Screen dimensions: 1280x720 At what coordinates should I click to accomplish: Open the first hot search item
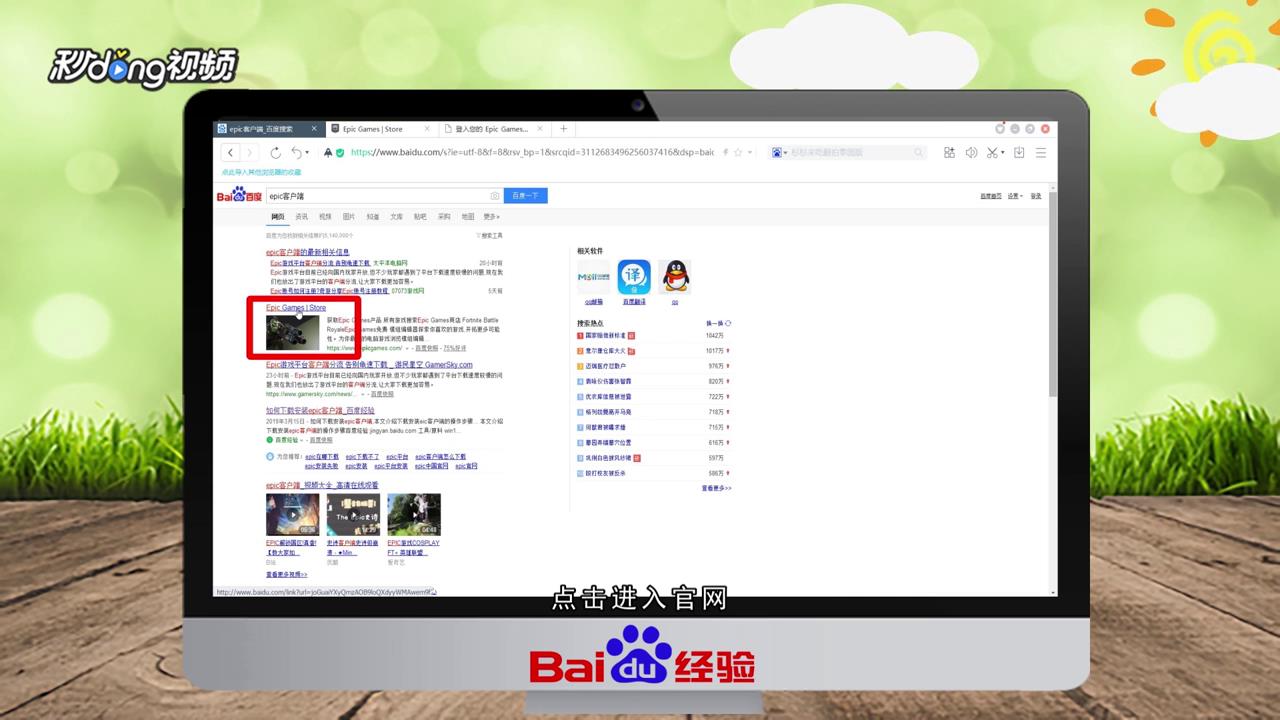[605, 335]
